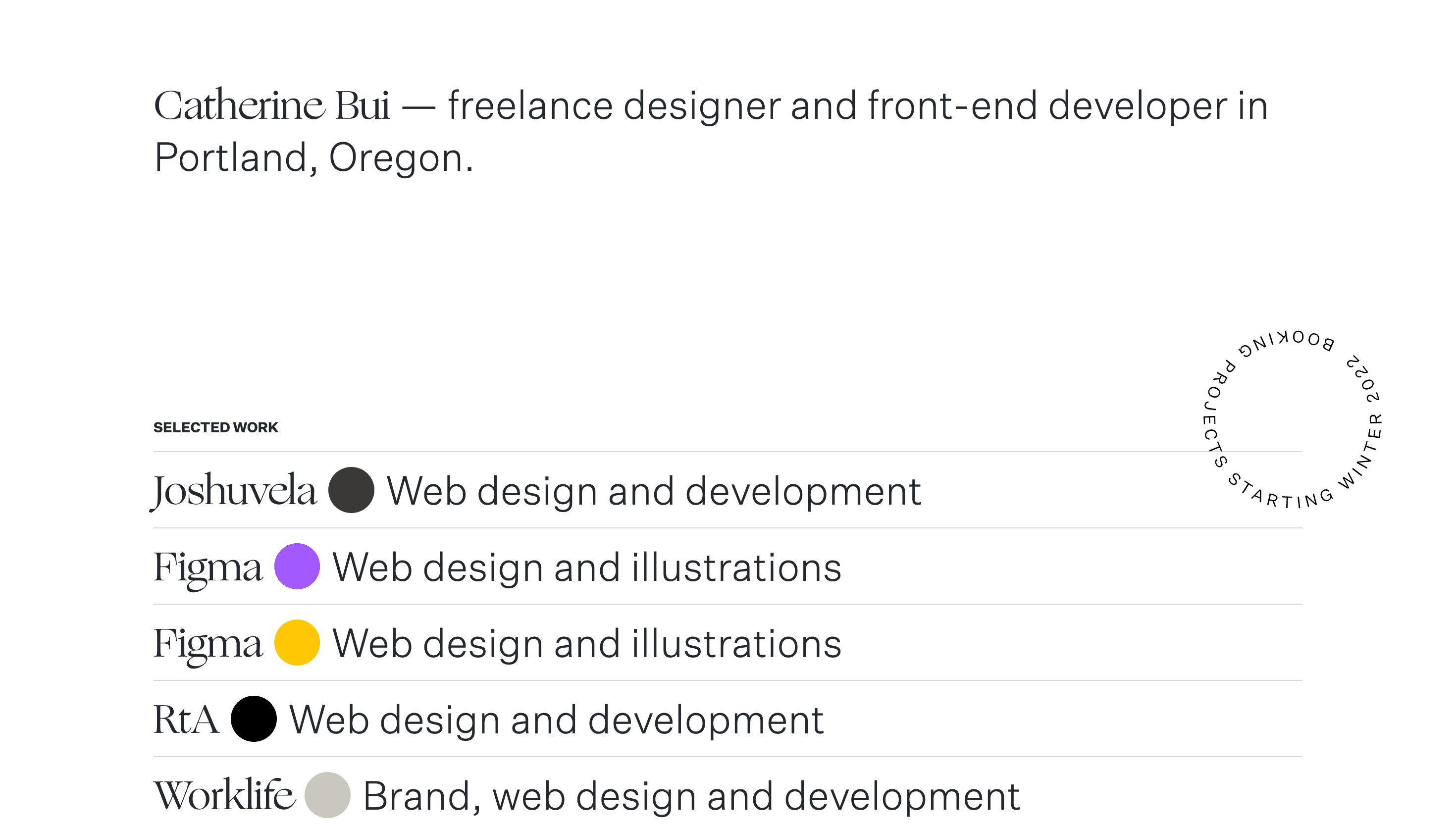
Task: Click the gray circle next to Worklife
Action: (x=328, y=794)
